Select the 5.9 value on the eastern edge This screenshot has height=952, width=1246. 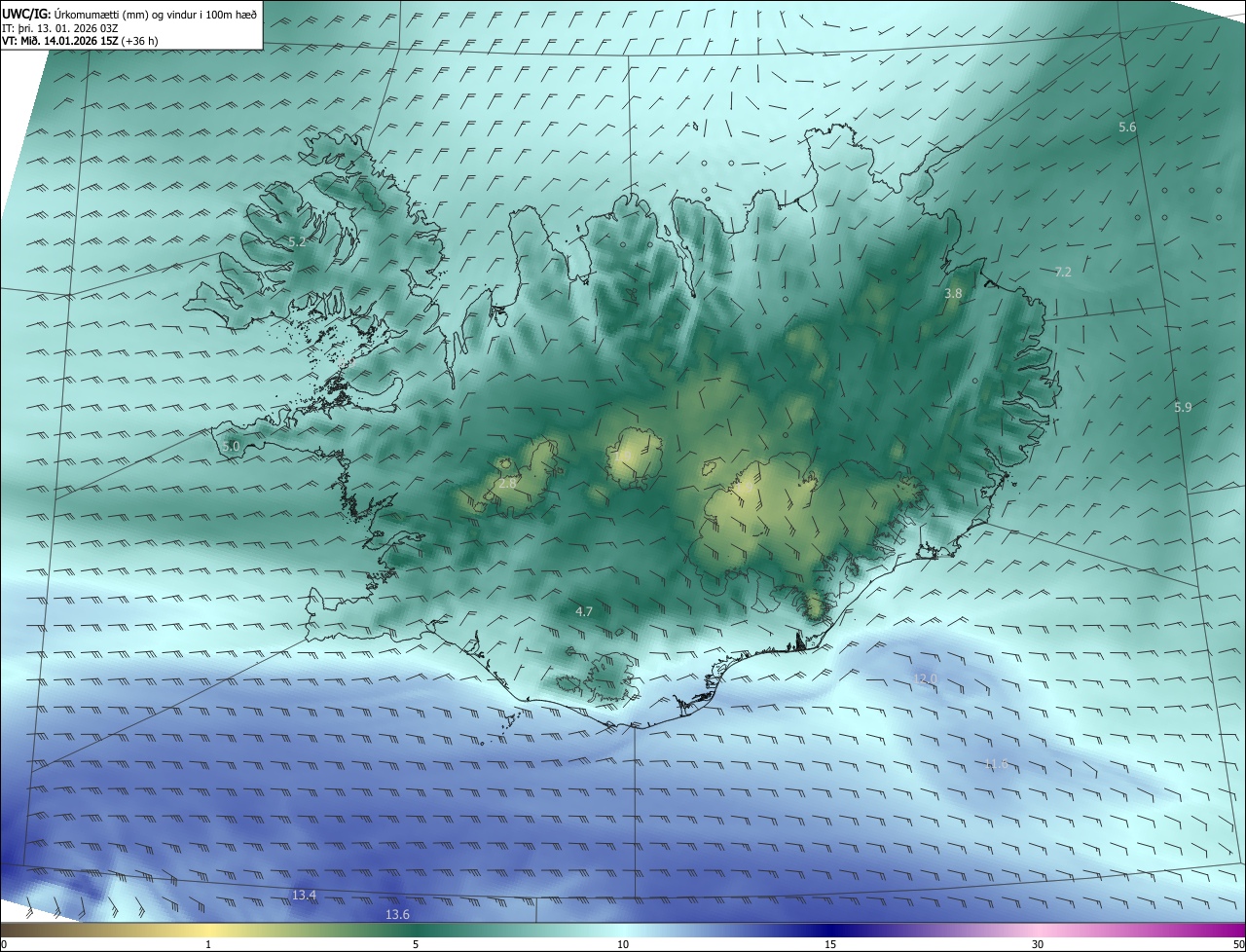1183,407
